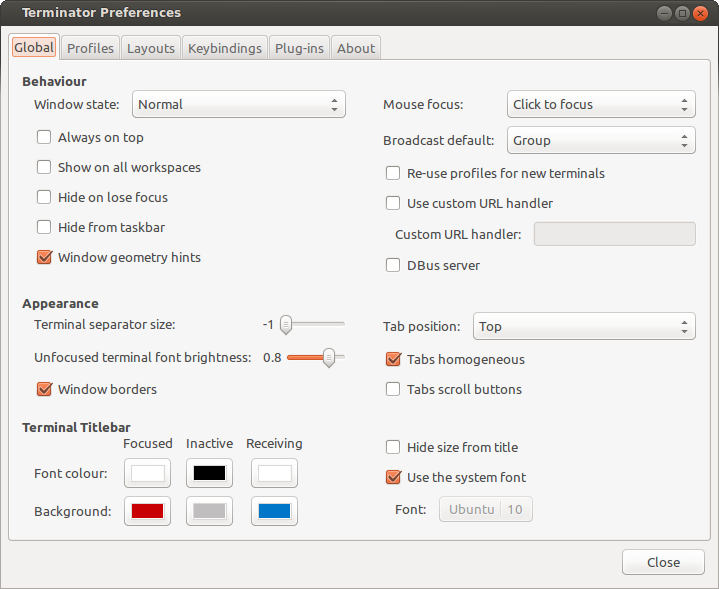Enable DBus server checkbox
This screenshot has width=719, height=589.
(393, 265)
